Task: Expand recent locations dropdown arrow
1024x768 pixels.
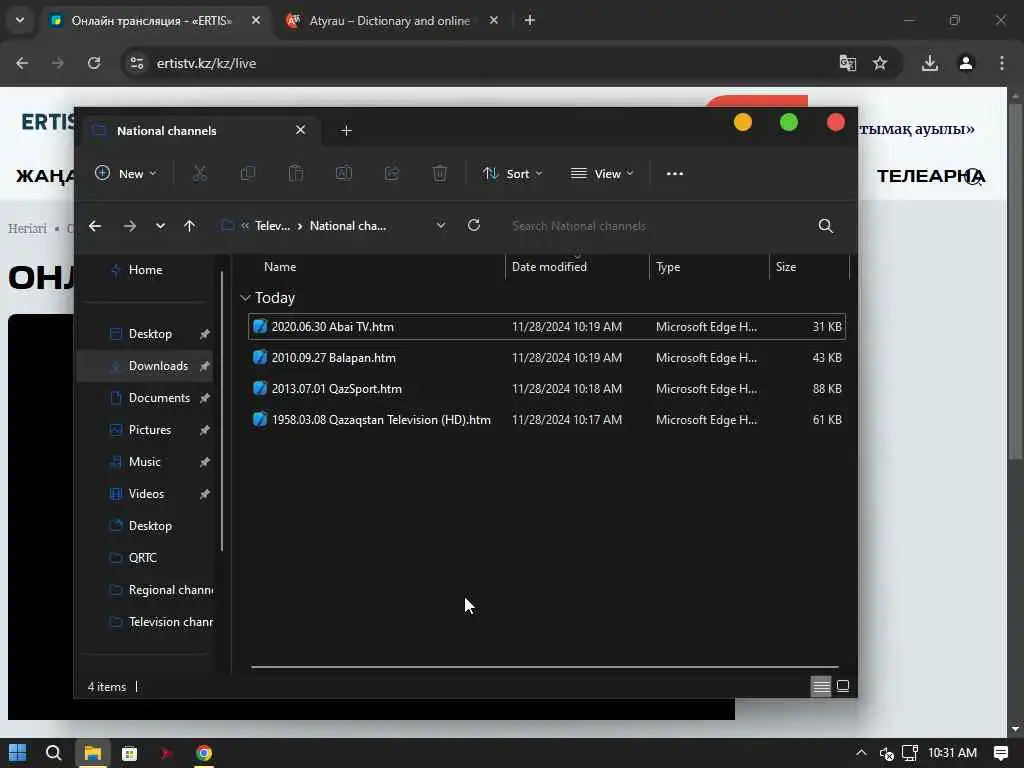Action: (160, 226)
